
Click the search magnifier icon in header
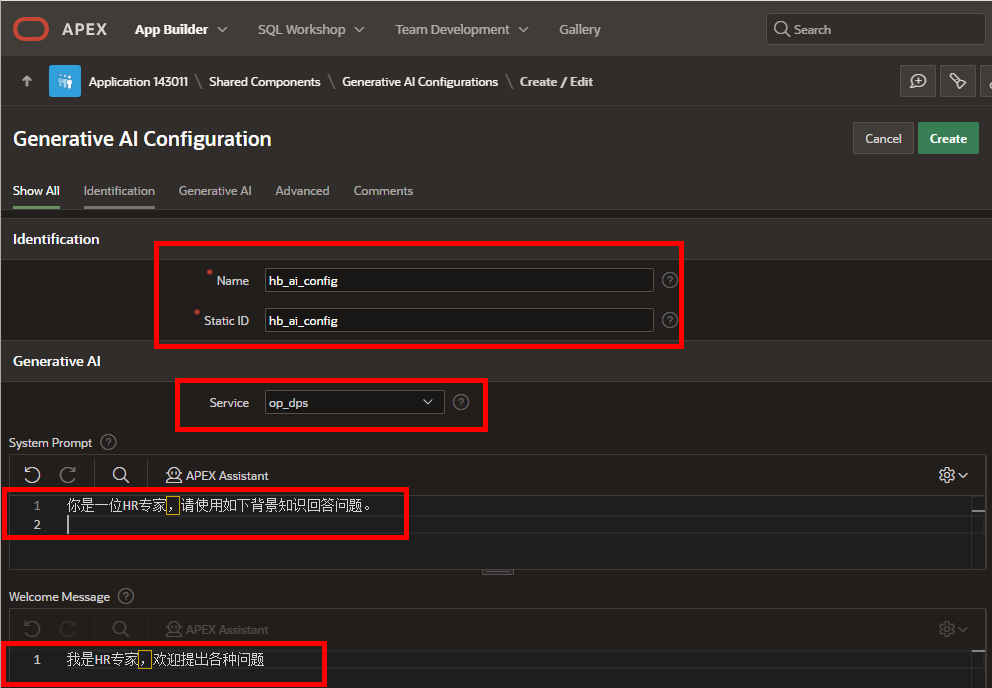782,29
